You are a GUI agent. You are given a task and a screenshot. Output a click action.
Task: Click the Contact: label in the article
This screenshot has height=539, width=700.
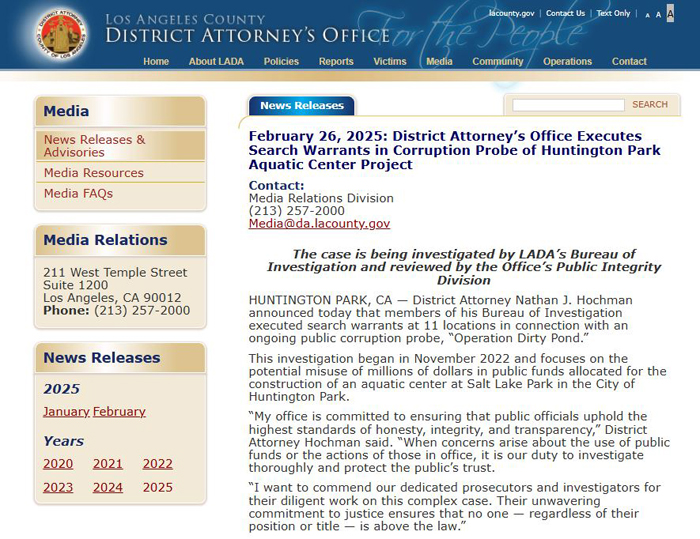276,185
